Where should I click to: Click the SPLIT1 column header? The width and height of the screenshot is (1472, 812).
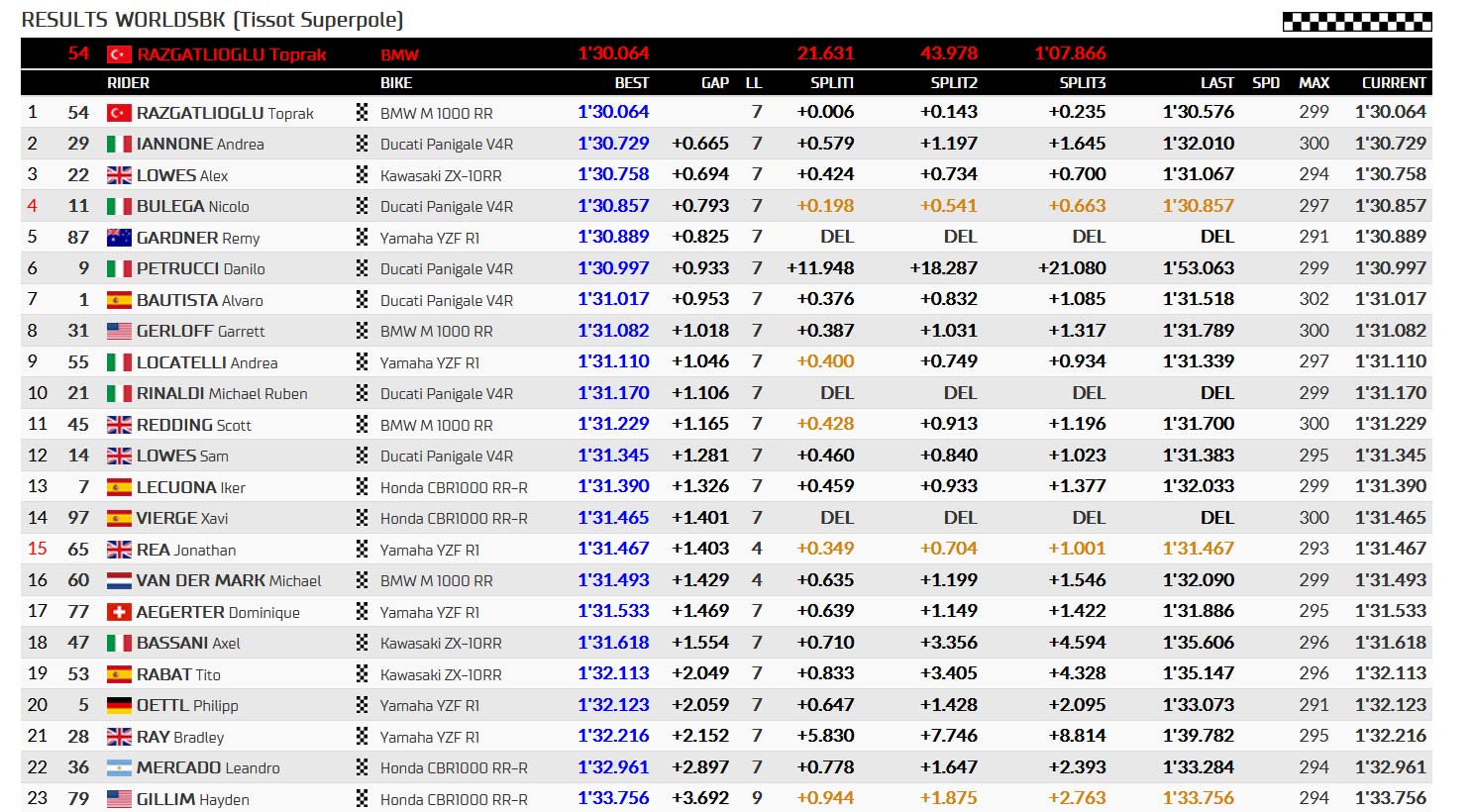832,83
